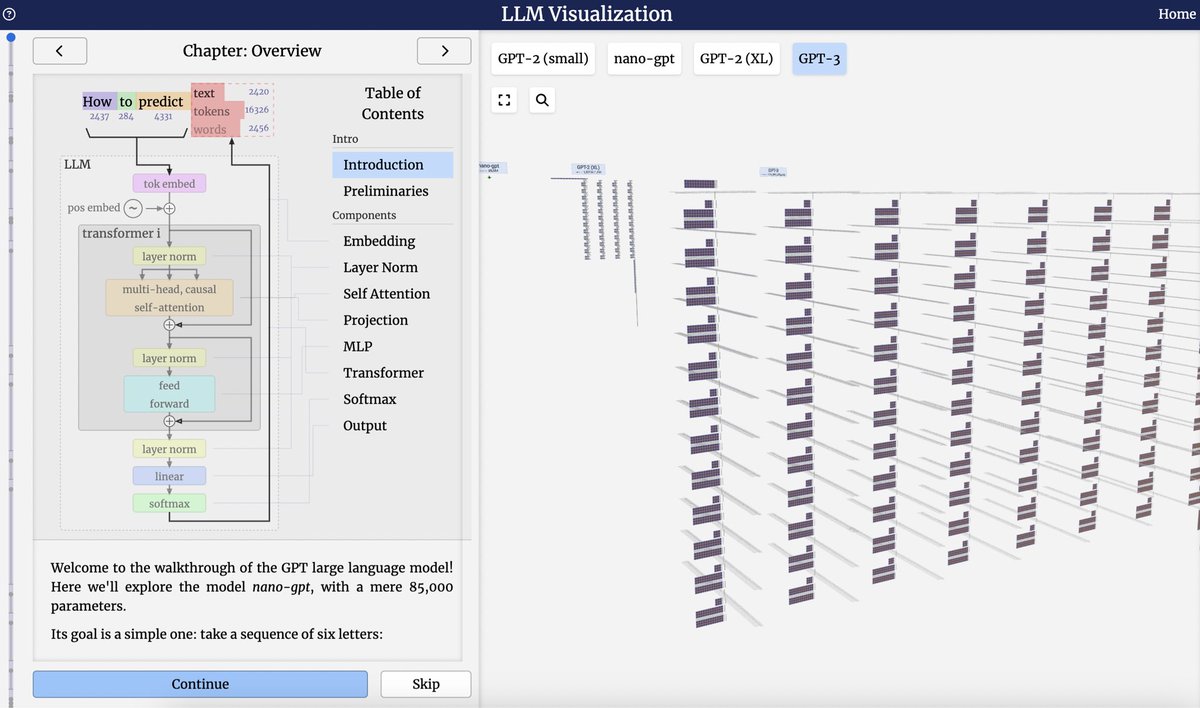Click the Continue button
This screenshot has width=1200, height=708.
[200, 684]
